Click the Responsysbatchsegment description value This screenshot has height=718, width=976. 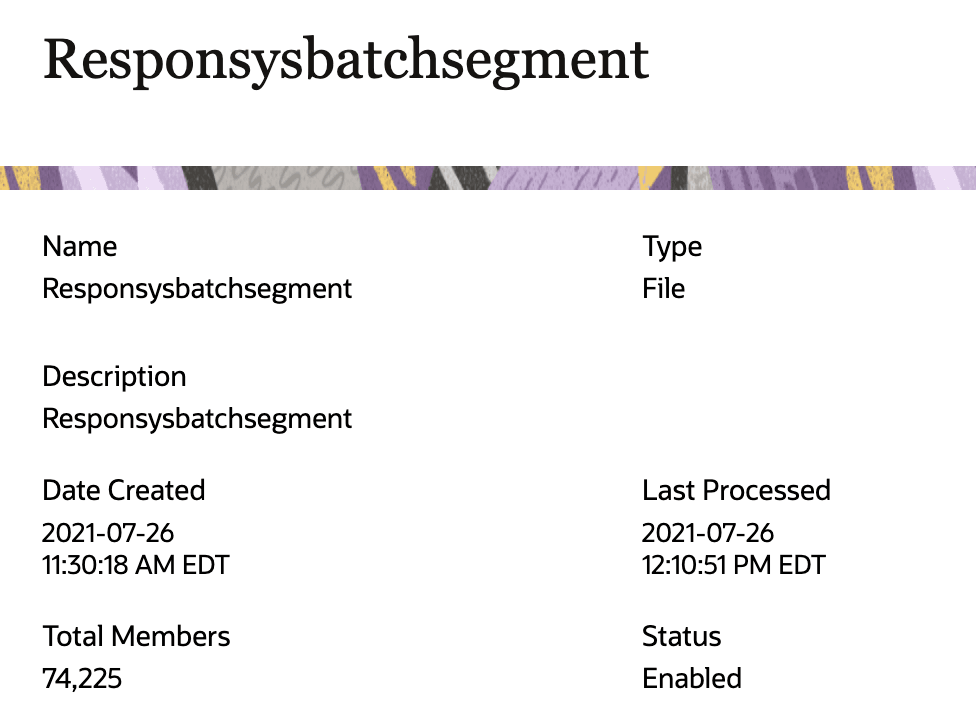point(197,419)
